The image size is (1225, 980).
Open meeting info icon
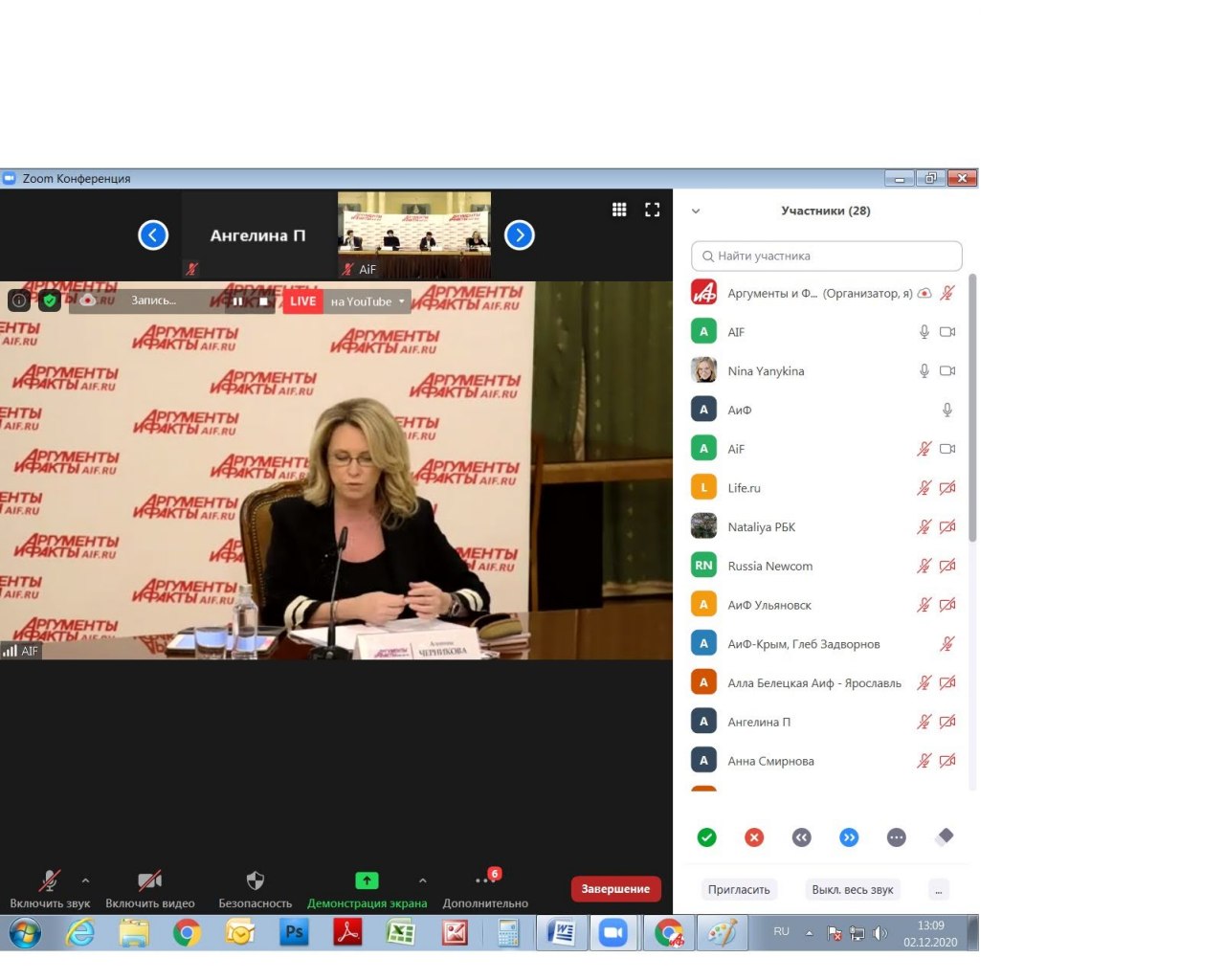[19, 301]
